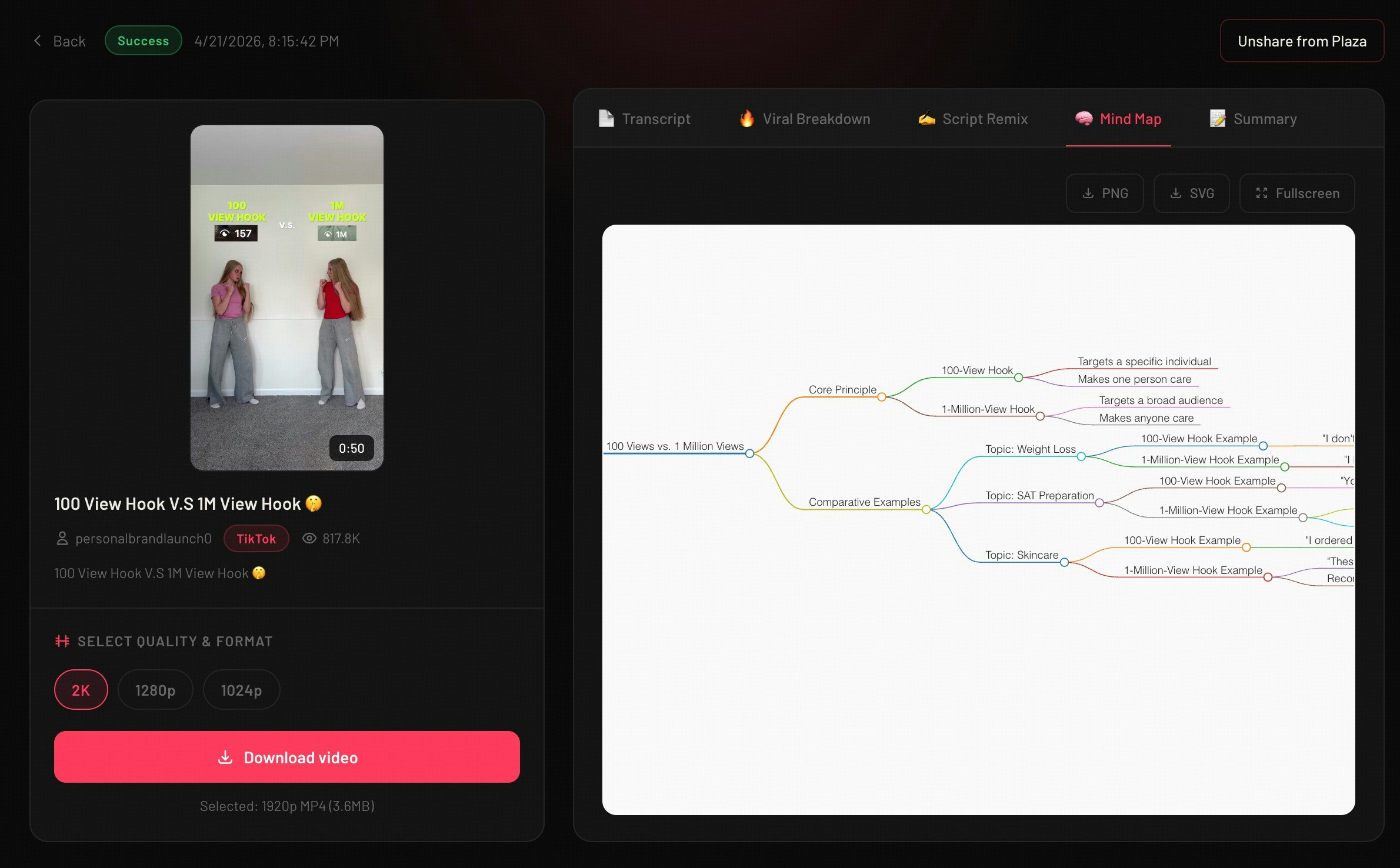The image size is (1400, 868).
Task: Collapse the root node 100 Views vs. 1 Million Views
Action: (749, 453)
